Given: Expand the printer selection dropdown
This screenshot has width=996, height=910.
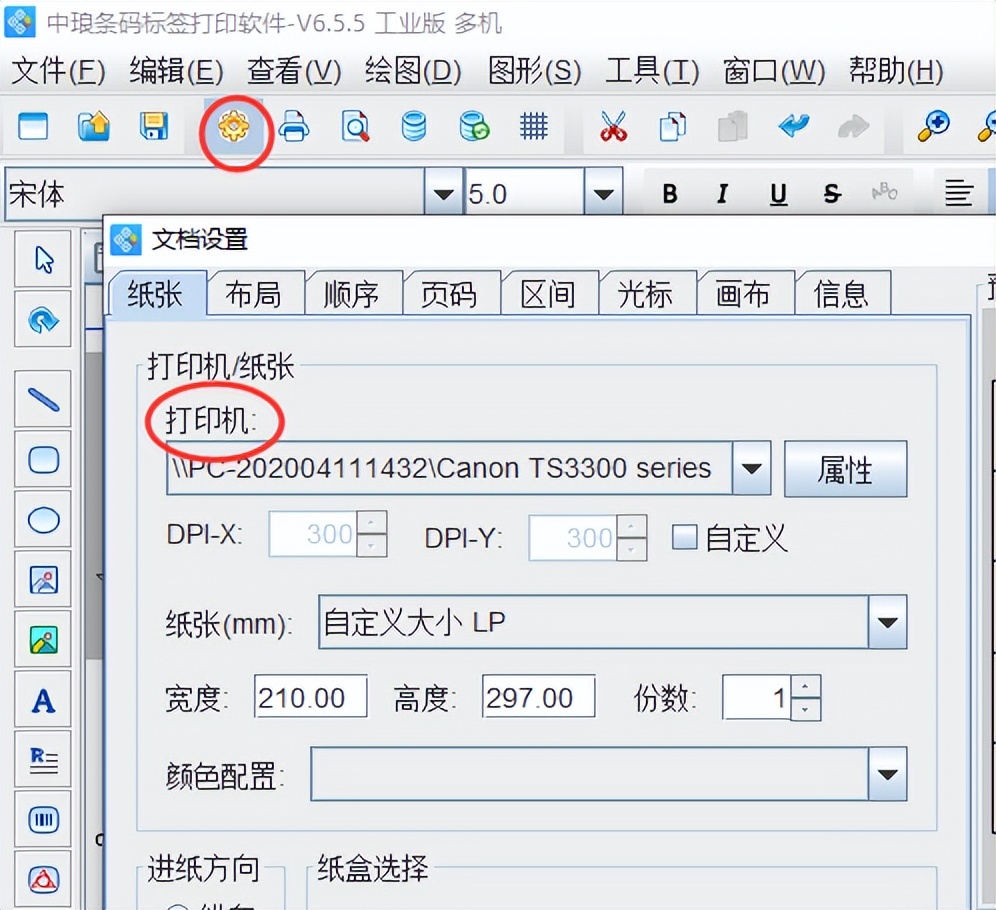Looking at the screenshot, I should (x=752, y=468).
